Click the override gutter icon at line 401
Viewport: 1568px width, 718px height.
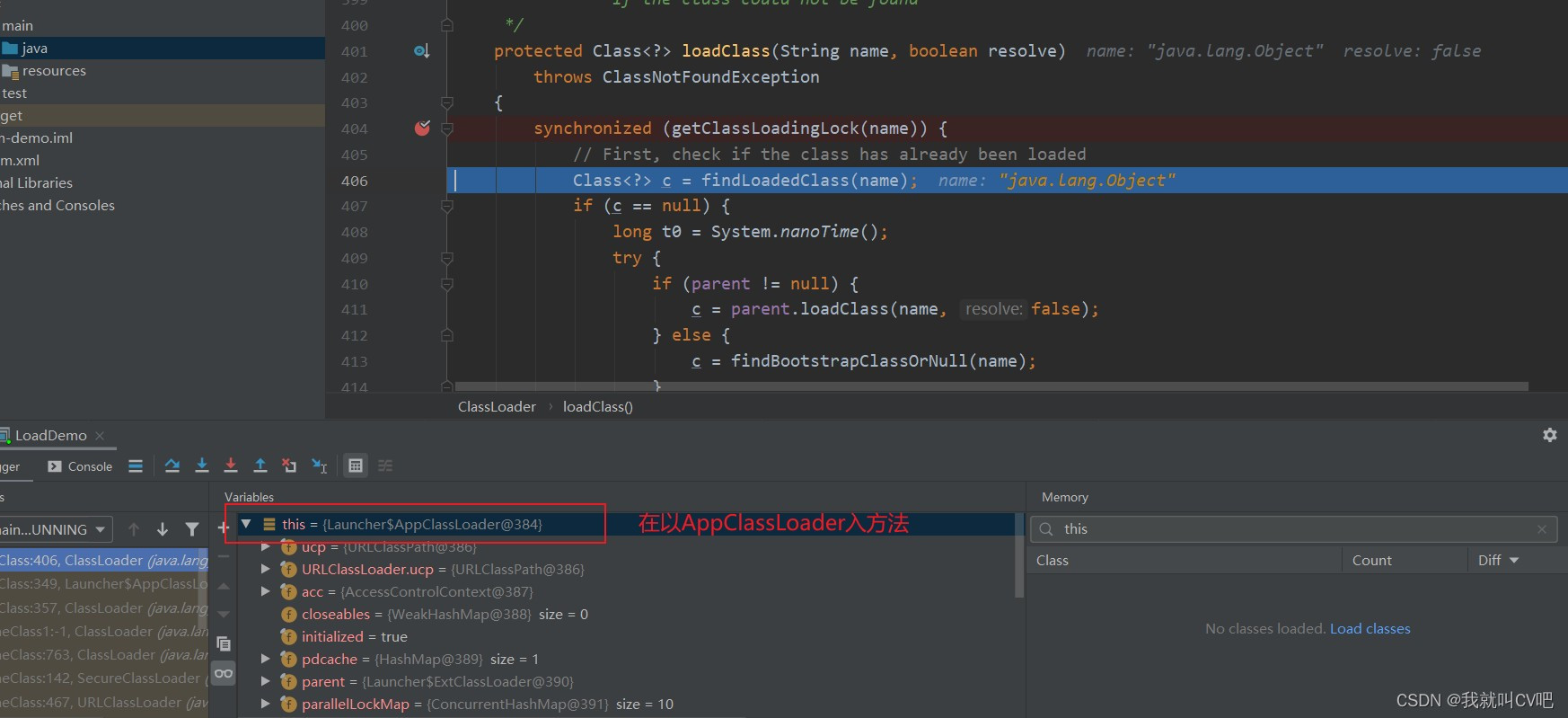421,51
